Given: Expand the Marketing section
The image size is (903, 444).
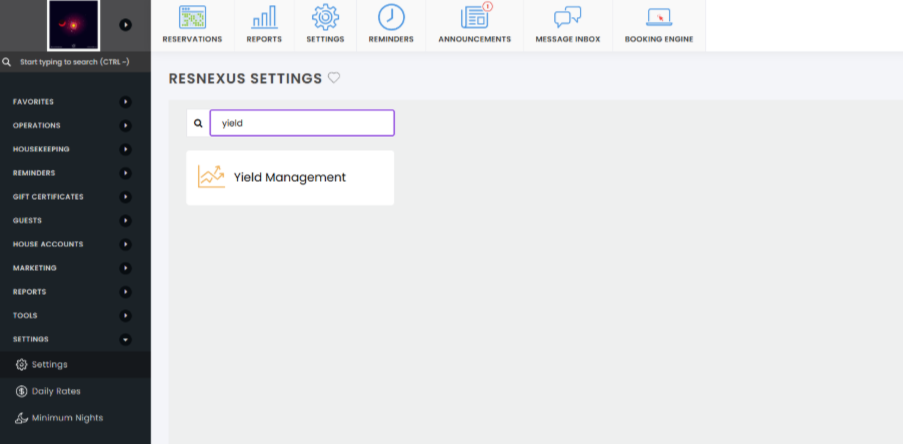Looking at the screenshot, I should [126, 268].
